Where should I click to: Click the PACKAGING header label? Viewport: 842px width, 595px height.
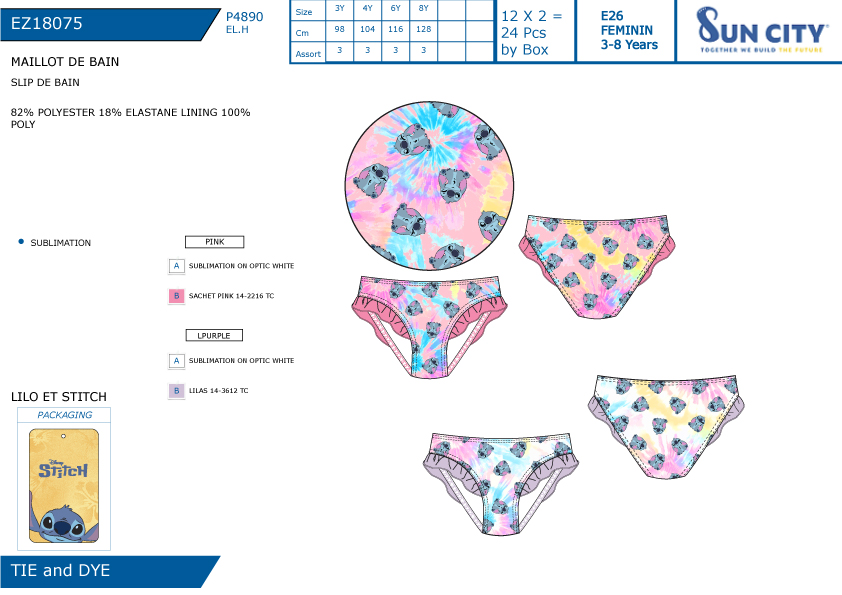(x=64, y=415)
